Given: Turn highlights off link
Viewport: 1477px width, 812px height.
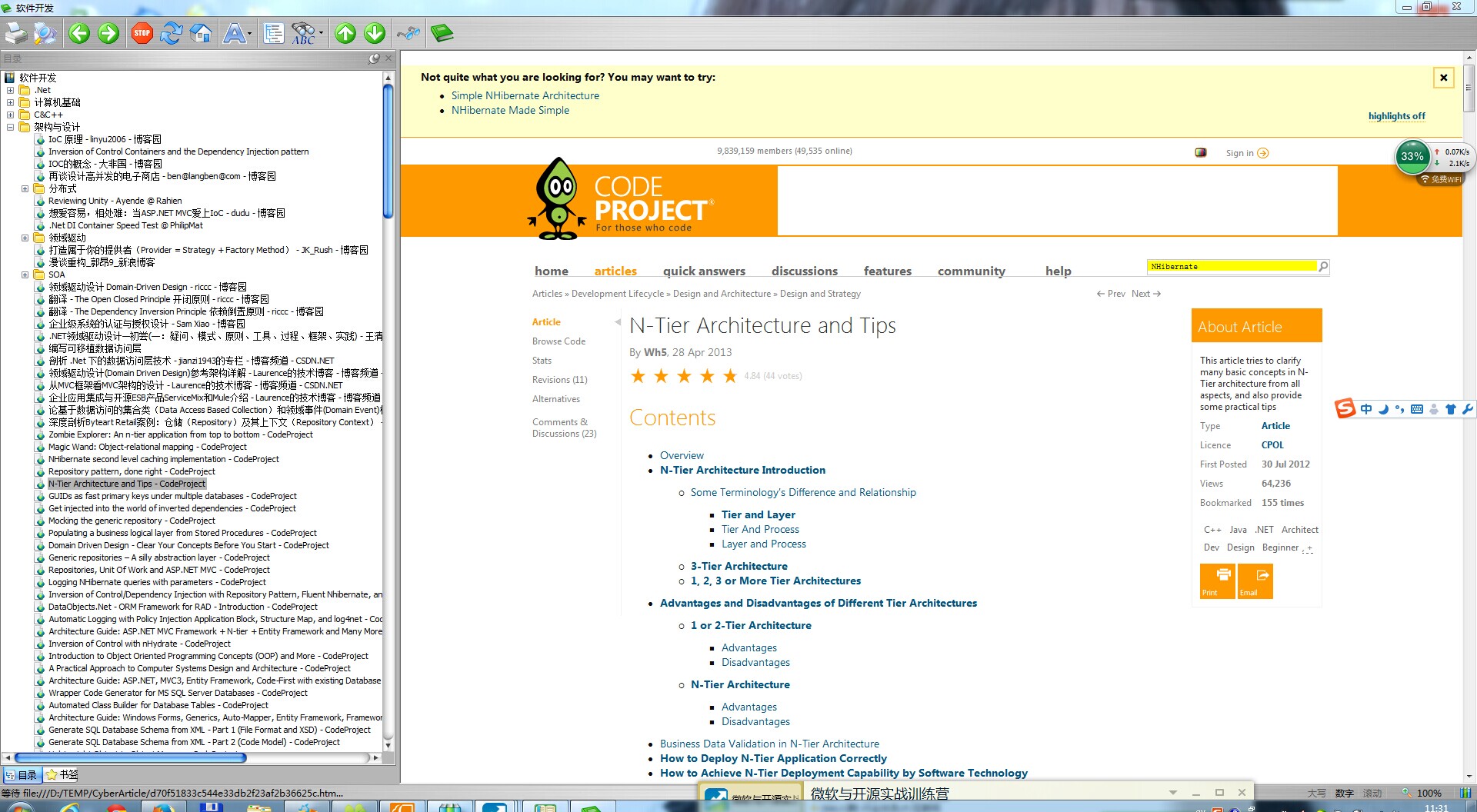Looking at the screenshot, I should point(1396,116).
